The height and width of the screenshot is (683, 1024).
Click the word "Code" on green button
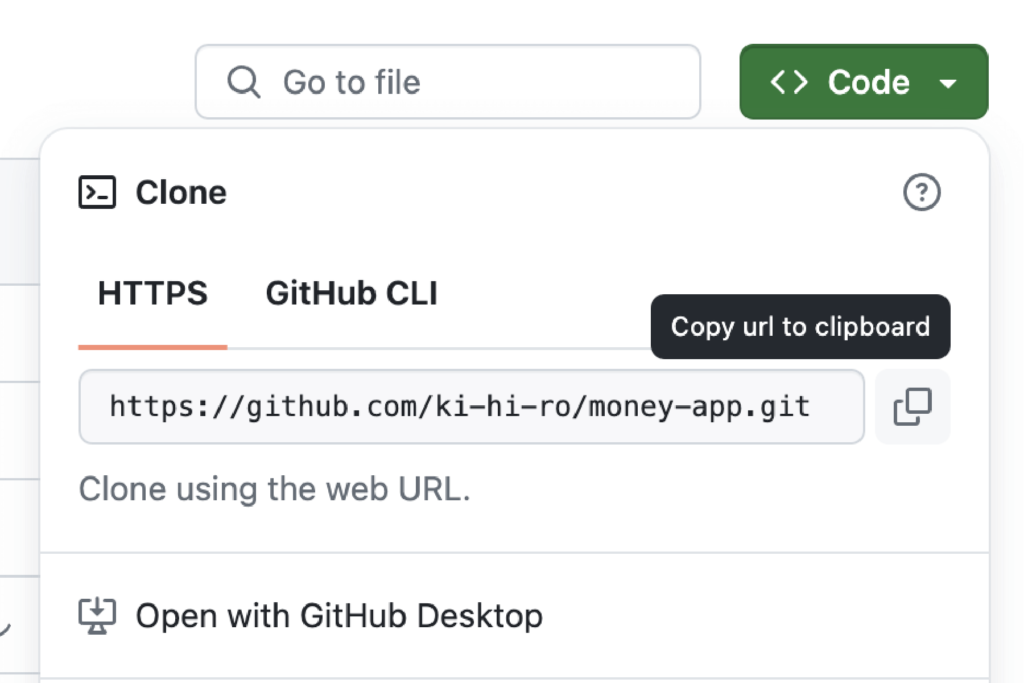868,82
